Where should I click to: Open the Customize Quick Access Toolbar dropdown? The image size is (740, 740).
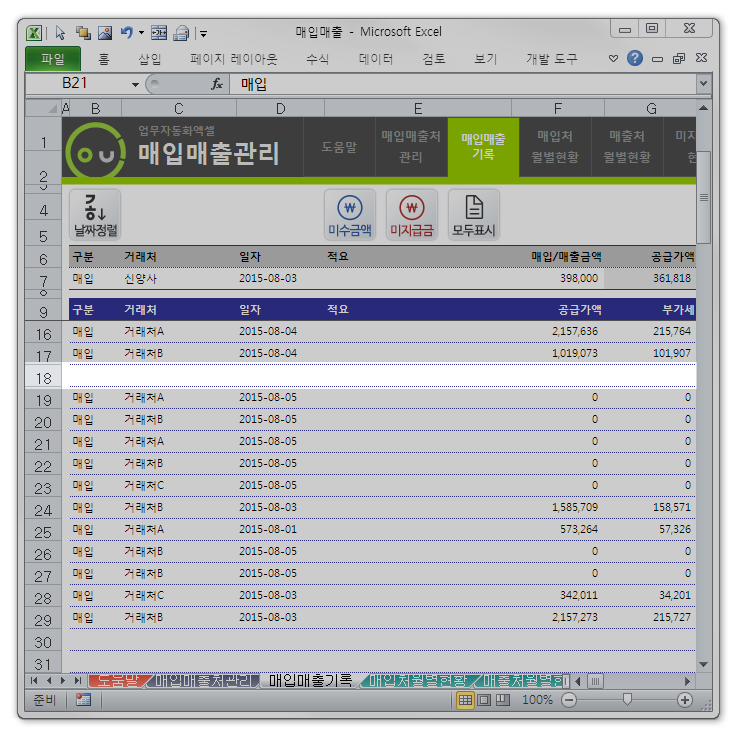(203, 34)
